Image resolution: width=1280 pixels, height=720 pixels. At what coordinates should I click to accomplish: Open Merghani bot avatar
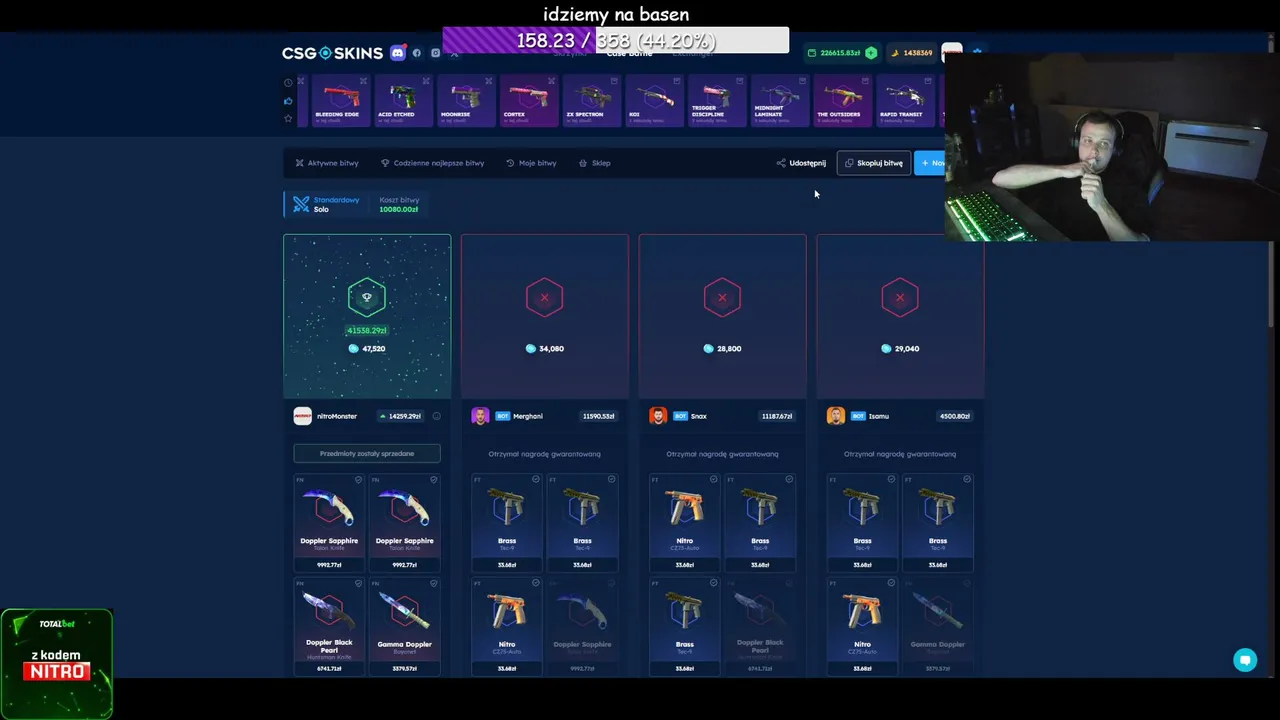[x=480, y=416]
